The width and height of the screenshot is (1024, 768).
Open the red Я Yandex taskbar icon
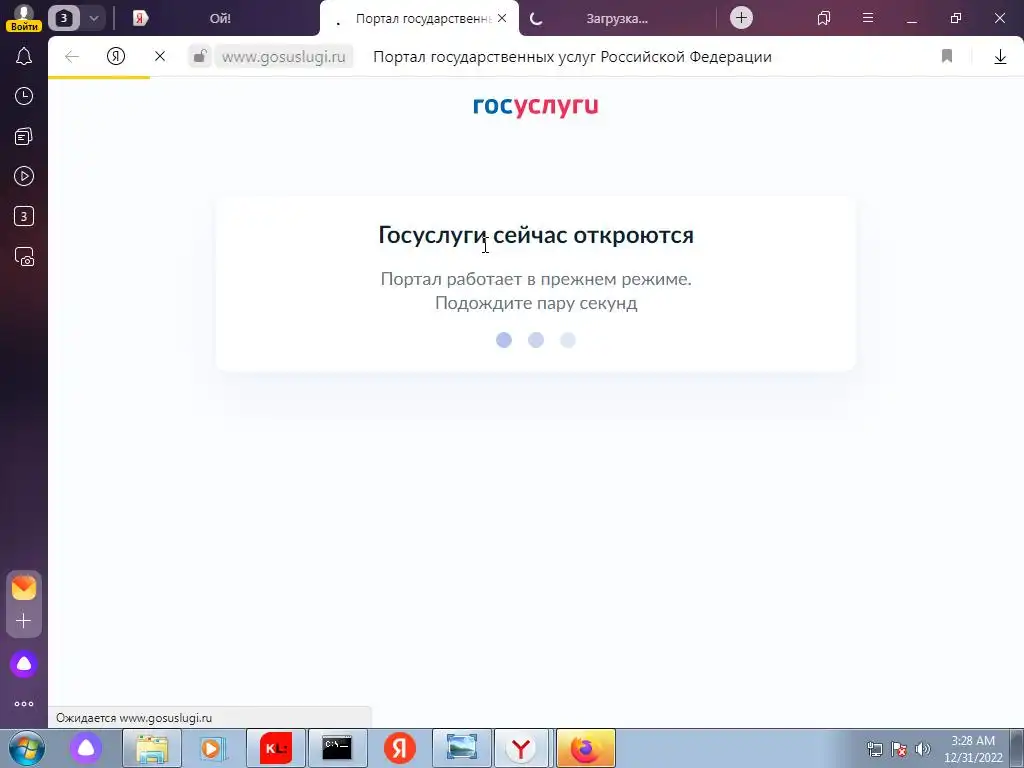click(400, 748)
